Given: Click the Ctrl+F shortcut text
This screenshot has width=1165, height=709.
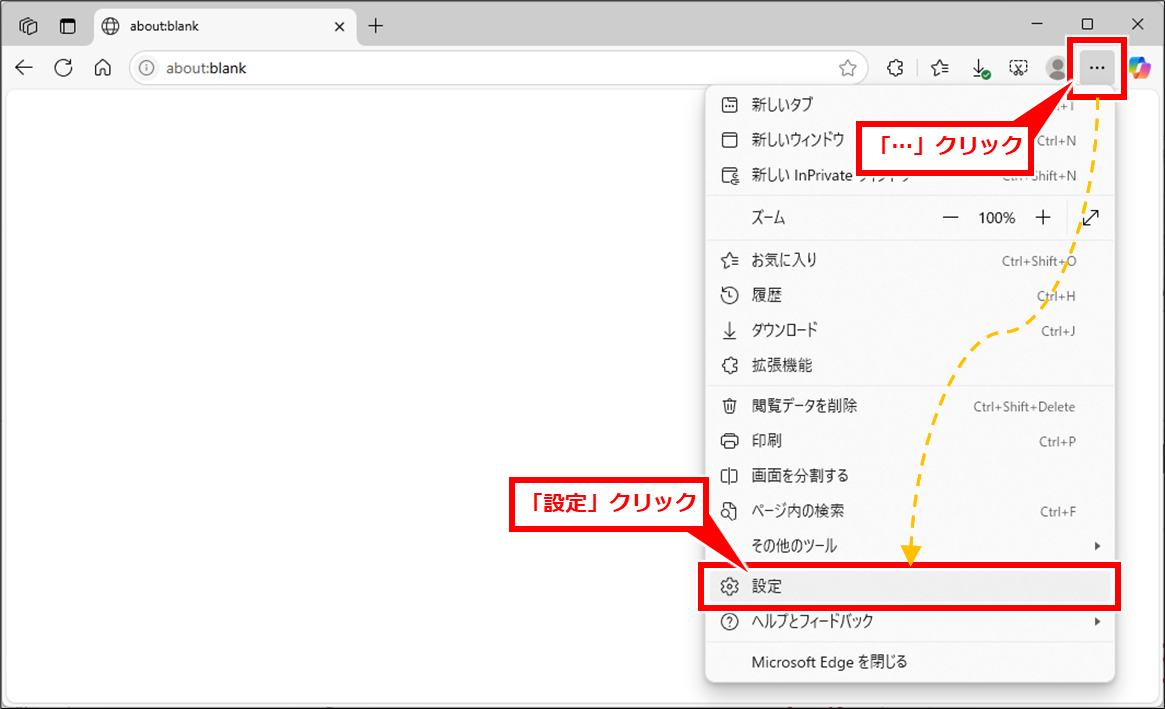Looking at the screenshot, I should 1058,511.
